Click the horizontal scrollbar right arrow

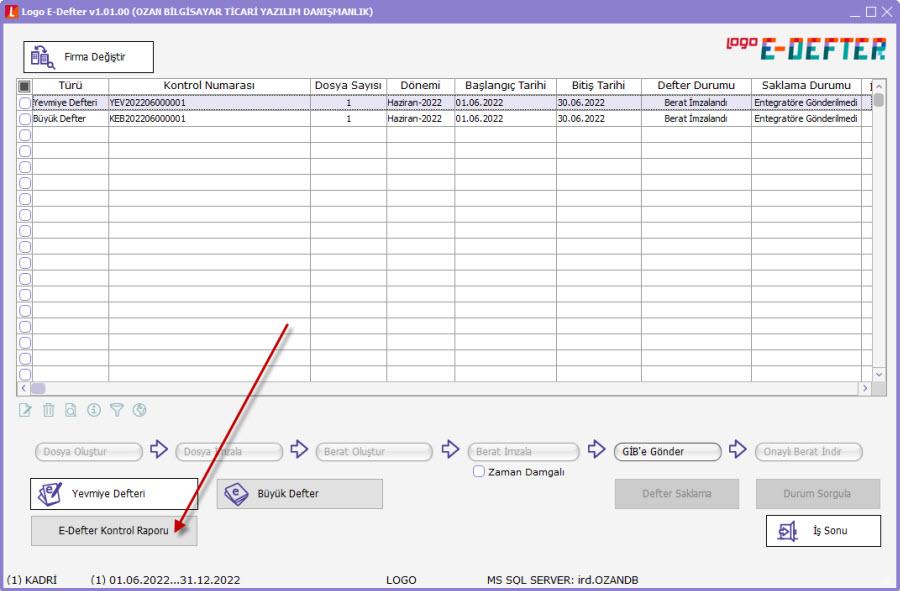865,388
